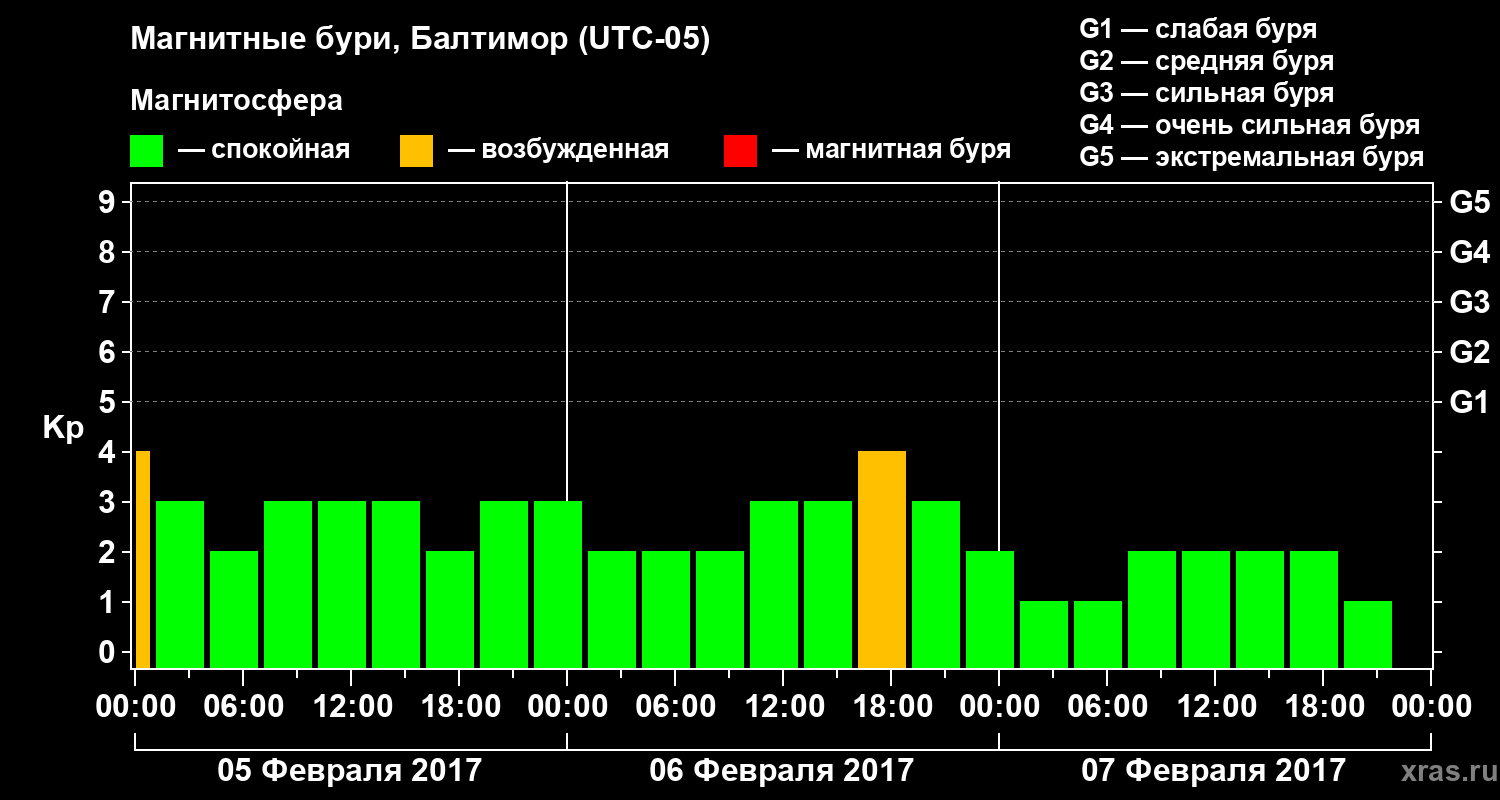Click the G4 label on the right axis
Screen dimensions: 1500x800
[1469, 252]
